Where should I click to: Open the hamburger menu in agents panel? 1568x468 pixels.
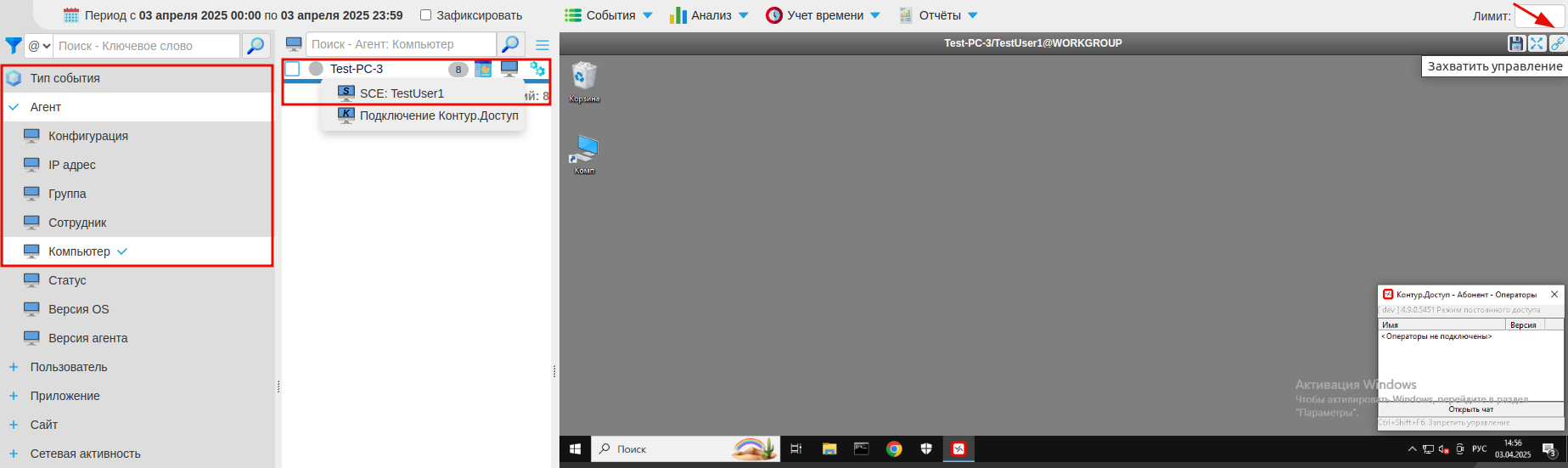(542, 45)
